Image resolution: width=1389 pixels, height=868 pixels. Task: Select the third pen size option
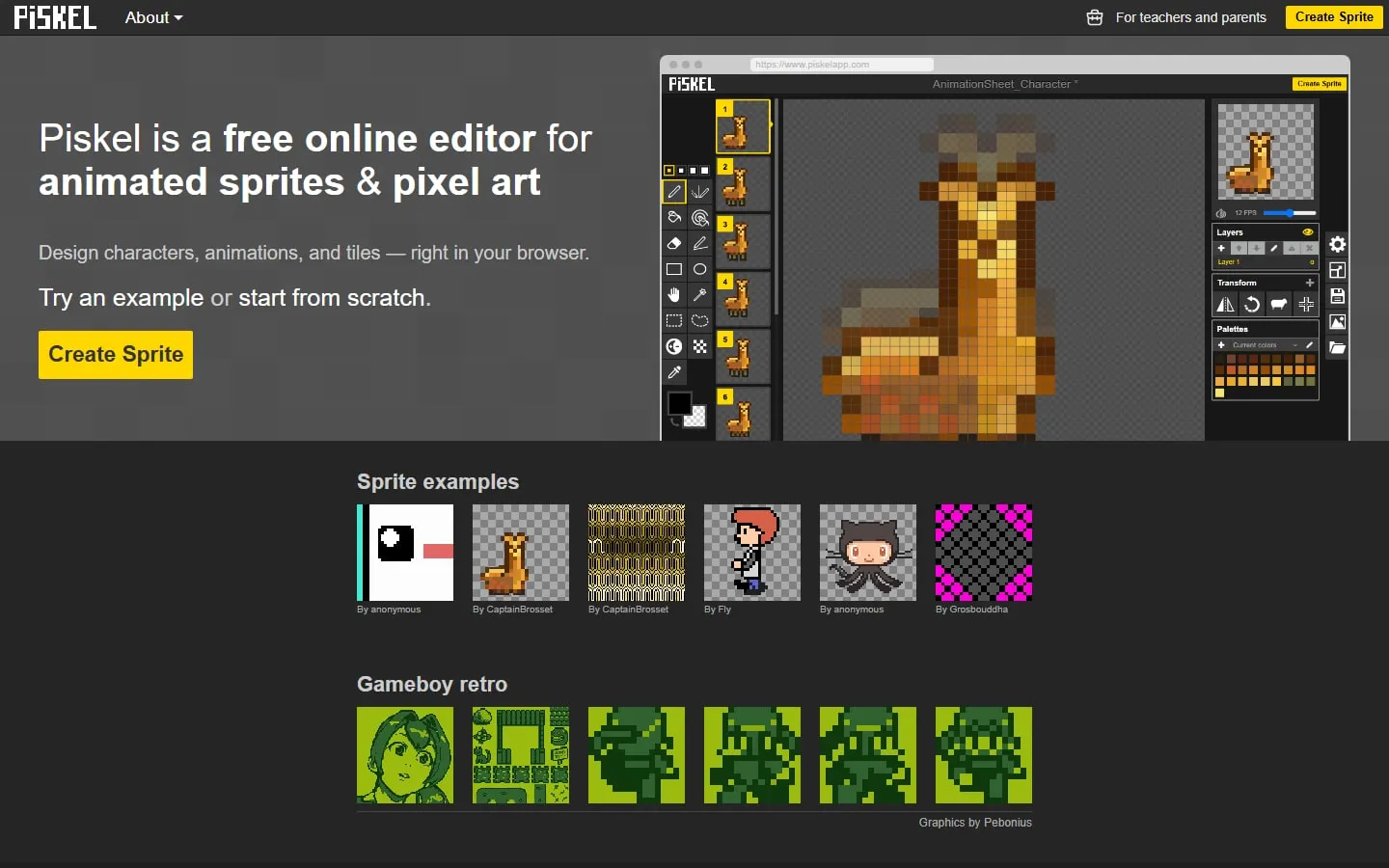(x=693, y=171)
